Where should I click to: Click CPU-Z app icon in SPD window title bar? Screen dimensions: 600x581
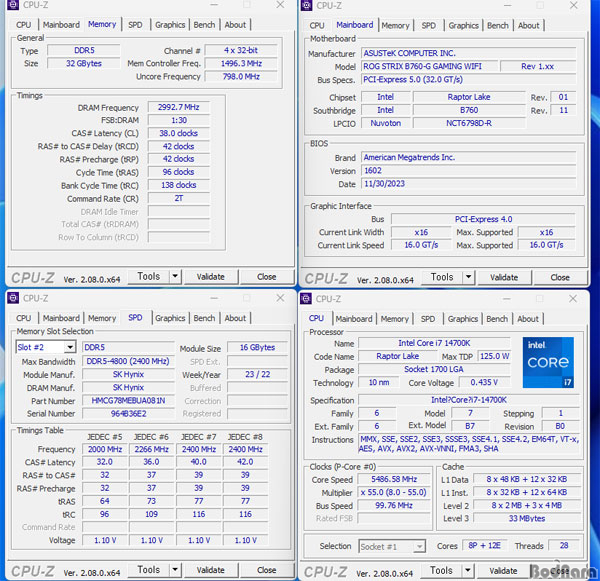pos(13,298)
